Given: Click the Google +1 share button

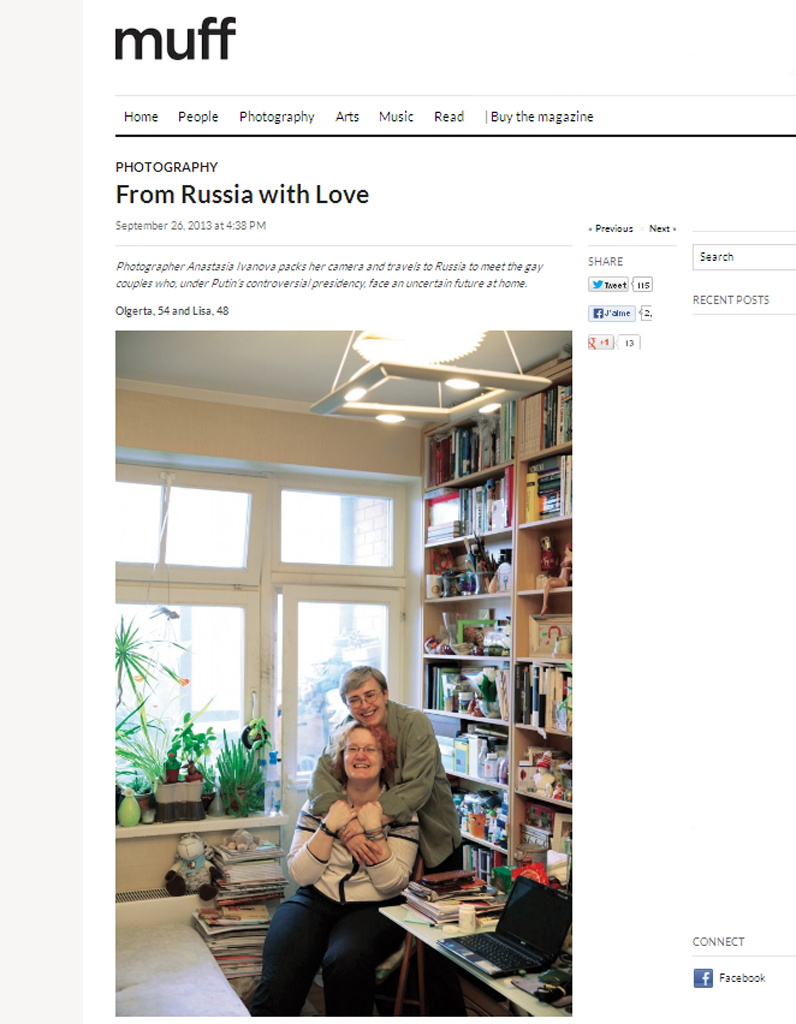Looking at the screenshot, I should (601, 342).
